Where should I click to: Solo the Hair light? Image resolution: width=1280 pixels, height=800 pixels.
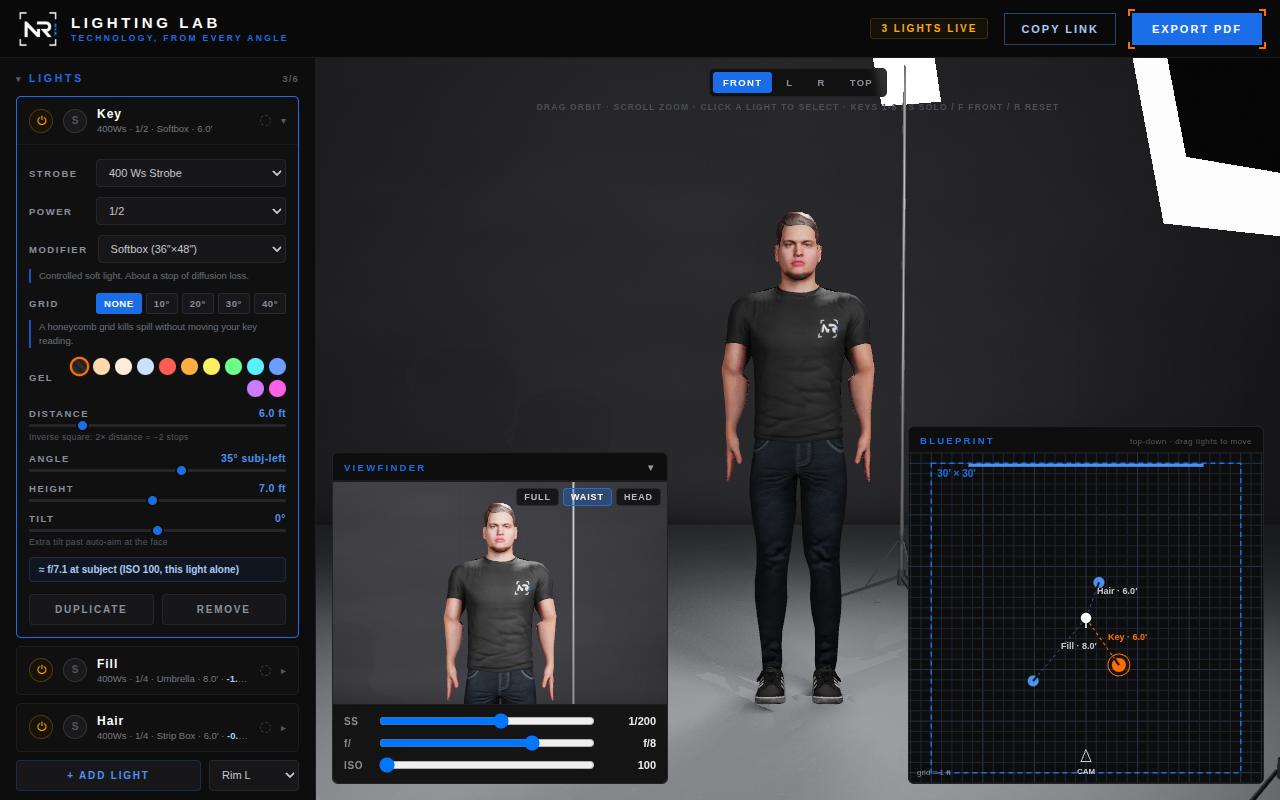pyautogui.click(x=75, y=727)
